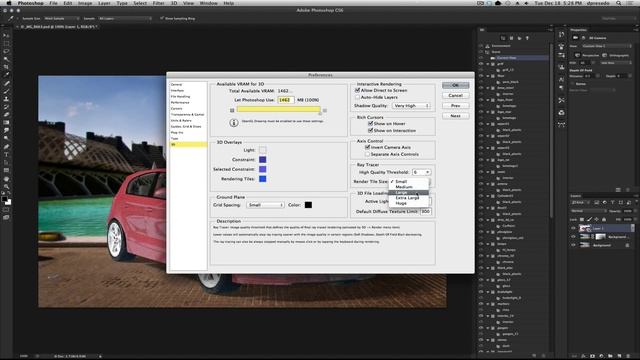Image resolution: width=640 pixels, height=360 pixels.
Task: Toggle Invert Camera Axis checkbox
Action: [367, 147]
